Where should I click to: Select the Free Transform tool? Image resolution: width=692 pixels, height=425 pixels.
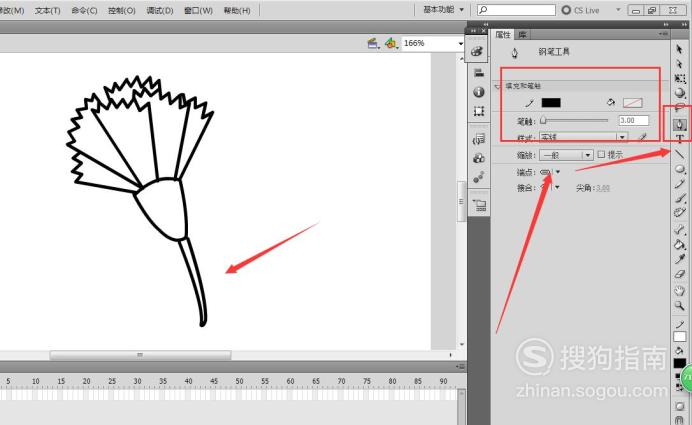680,79
